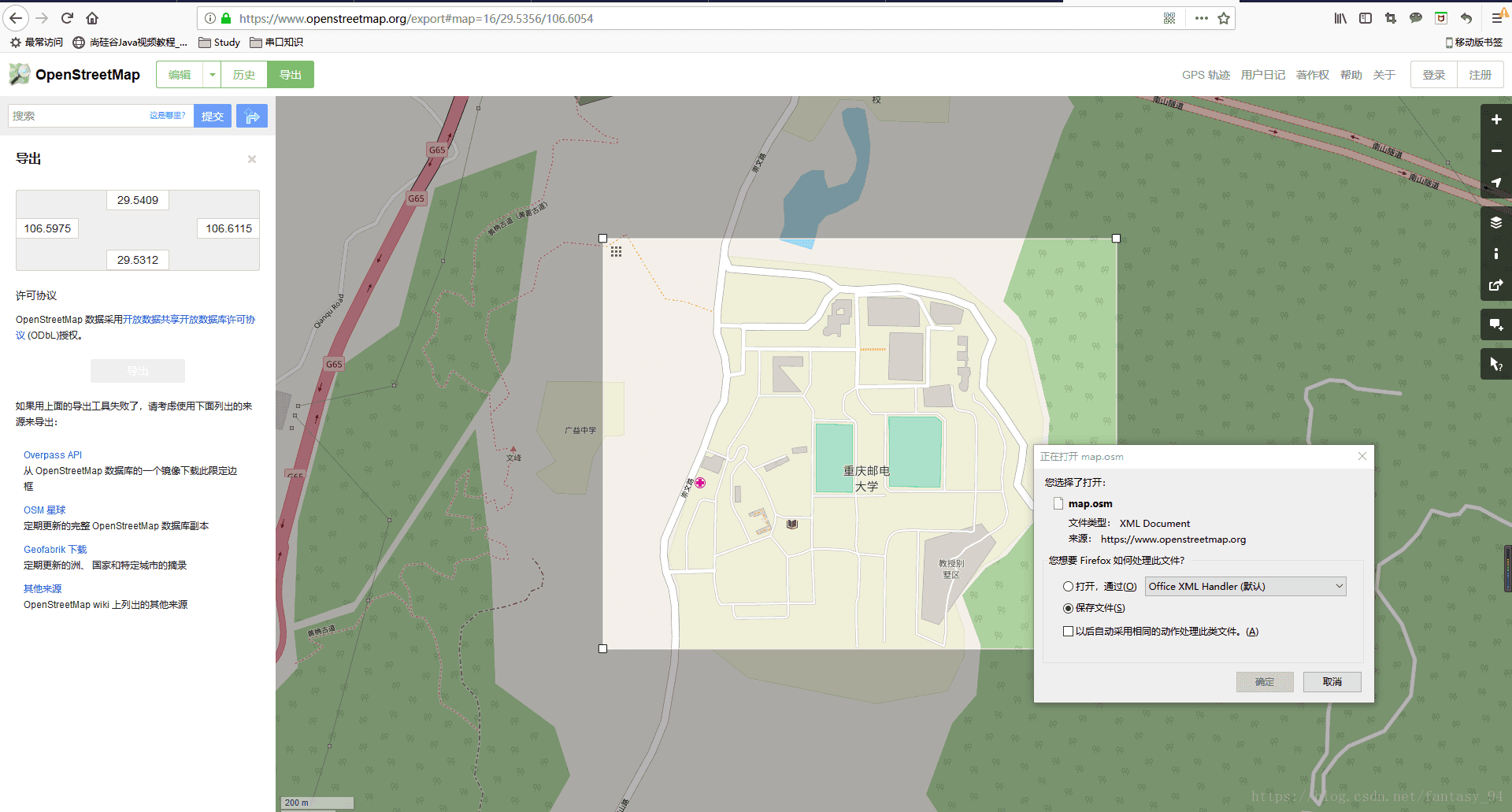This screenshot has height=812, width=1512.
Task: Open 用户日记 menu link
Action: coord(1263,75)
